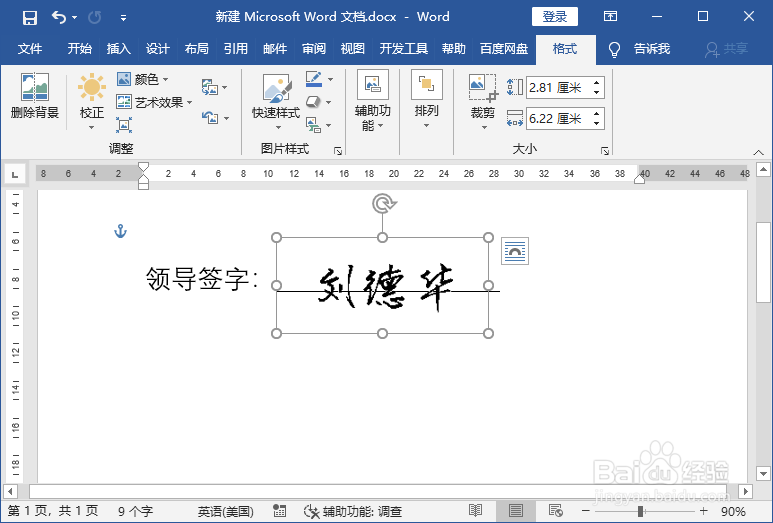This screenshot has width=773, height=523.
Task: Select the signature picture
Action: coord(383,286)
